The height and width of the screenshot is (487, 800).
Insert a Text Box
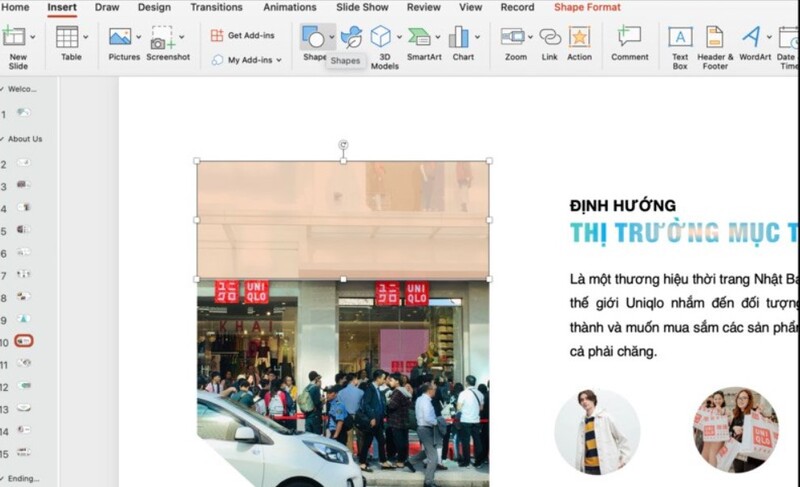point(680,37)
